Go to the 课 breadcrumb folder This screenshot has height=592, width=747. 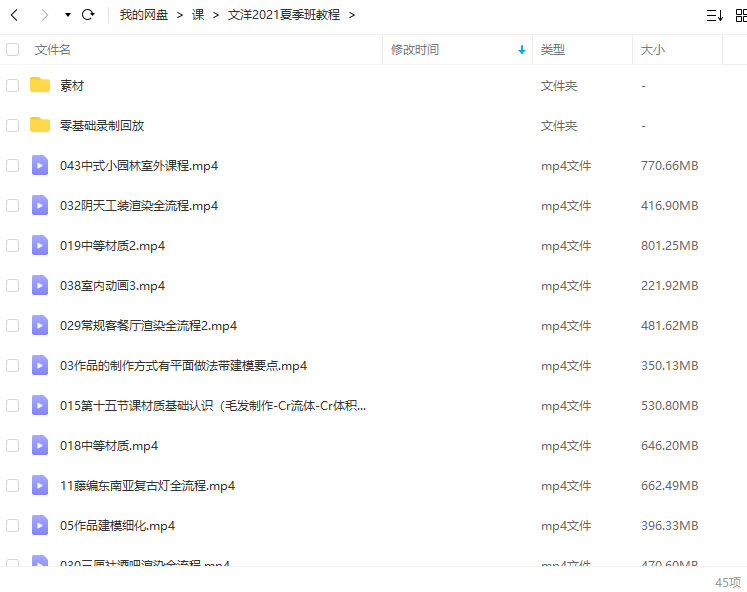pyautogui.click(x=198, y=15)
